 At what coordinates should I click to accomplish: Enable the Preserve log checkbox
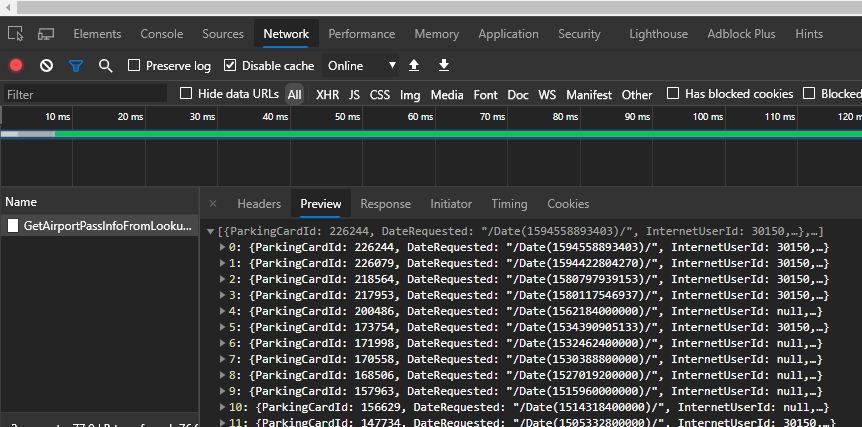(134, 66)
